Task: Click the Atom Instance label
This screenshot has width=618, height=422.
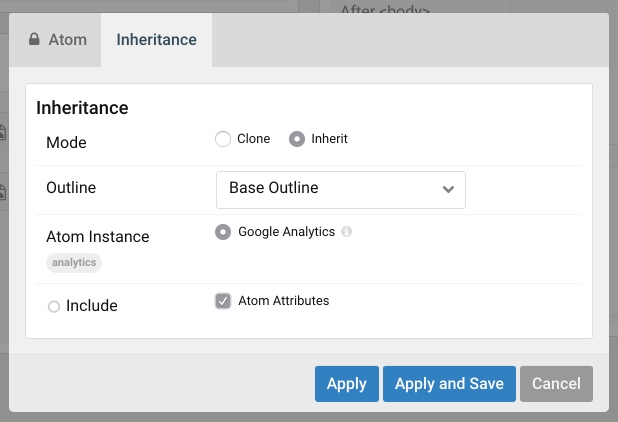Action: pos(98,237)
